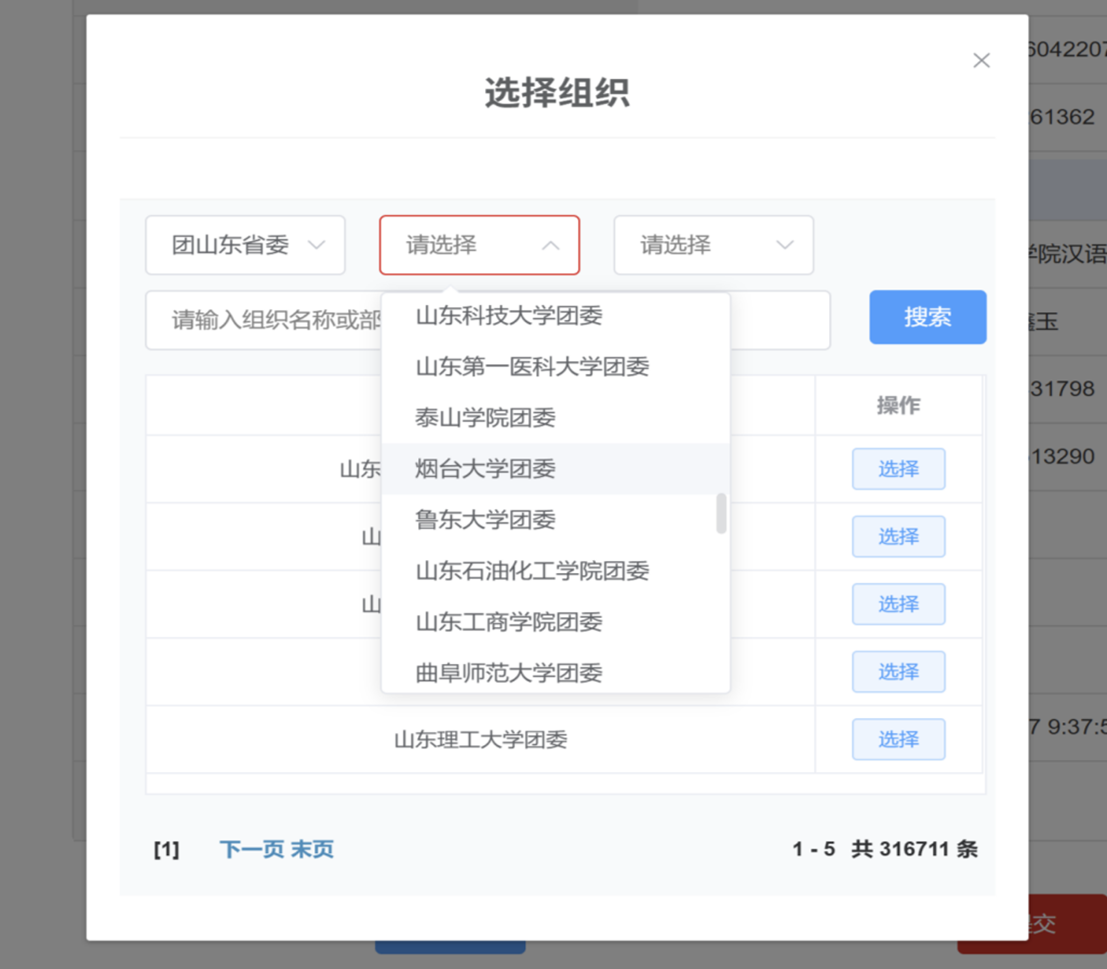Click current page number [1]
Image resolution: width=1107 pixels, height=969 pixels.
point(166,850)
